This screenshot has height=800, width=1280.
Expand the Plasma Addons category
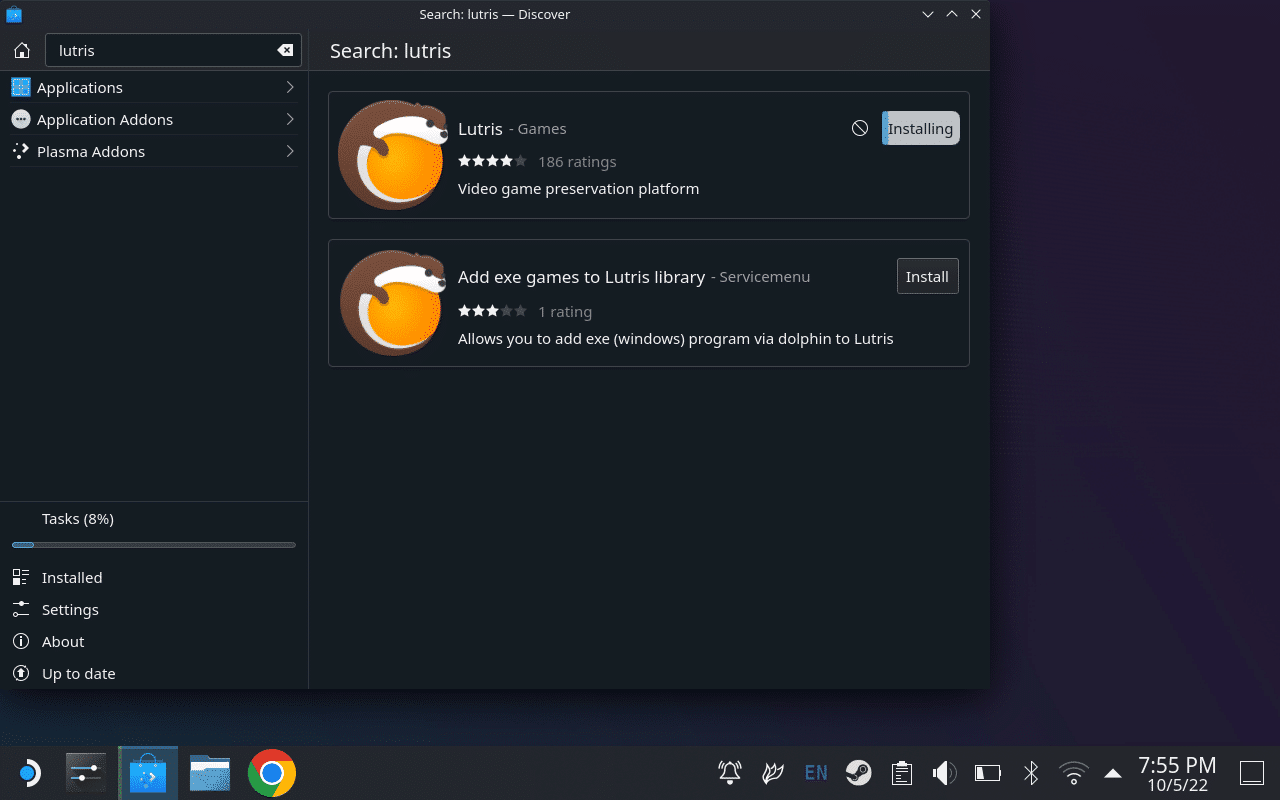[x=154, y=151]
